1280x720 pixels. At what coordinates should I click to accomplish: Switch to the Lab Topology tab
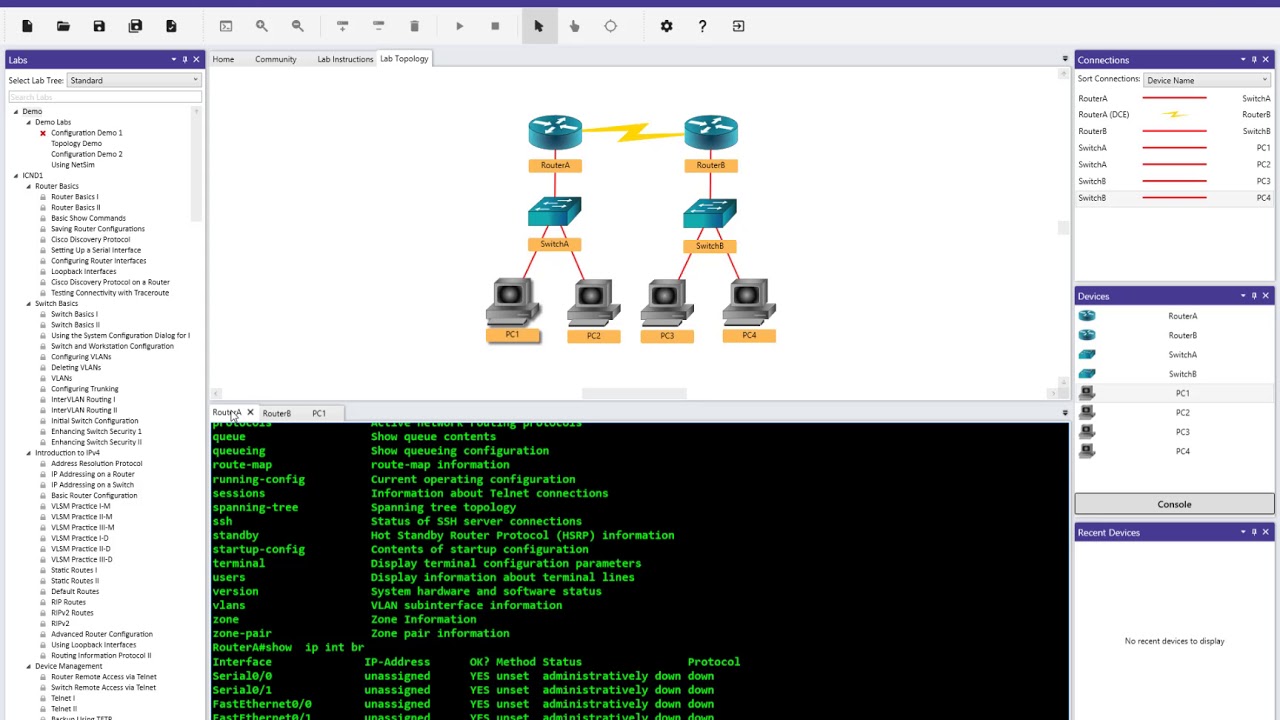(x=404, y=59)
